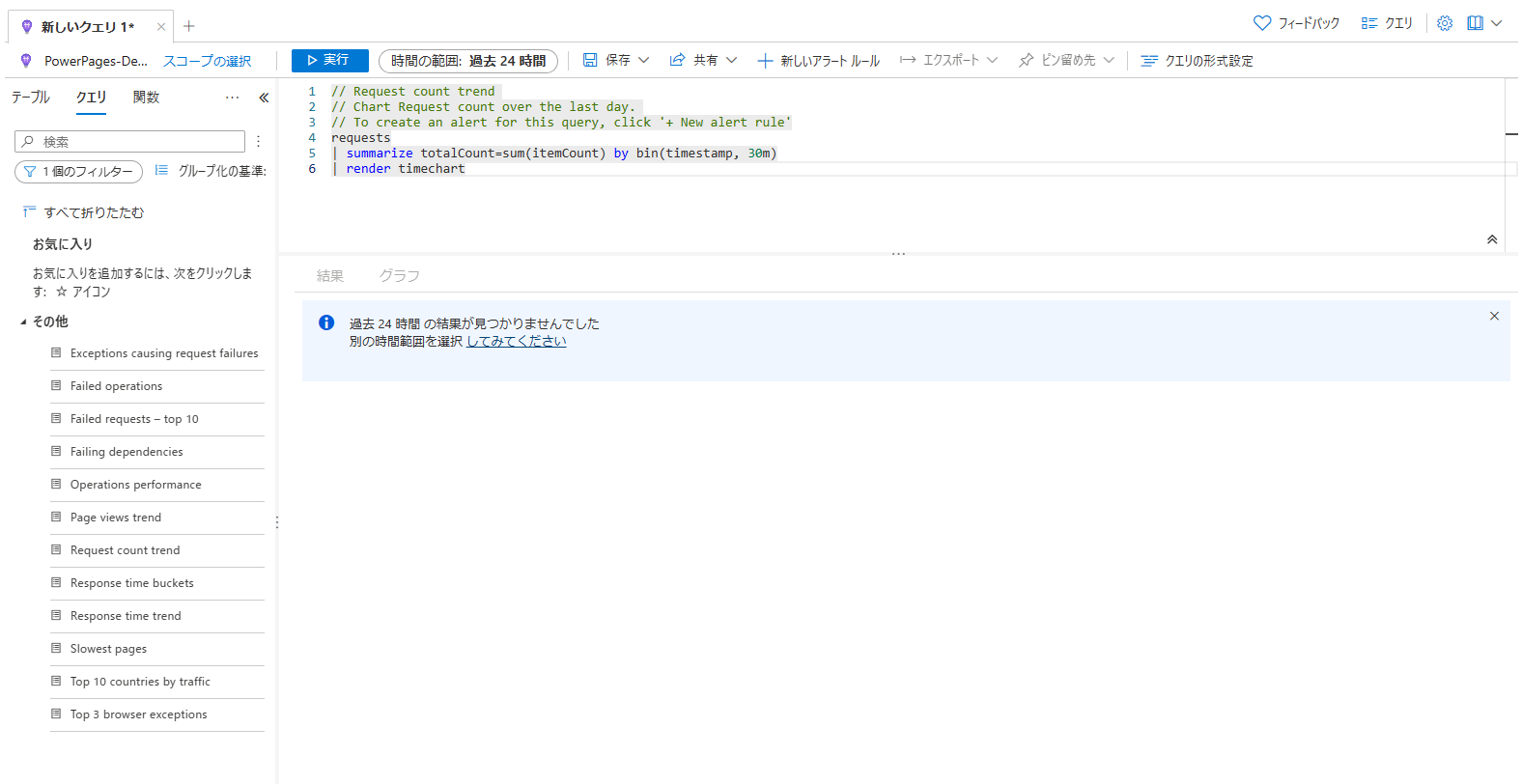Click すべて折りたたむ collapse all

click(x=83, y=212)
